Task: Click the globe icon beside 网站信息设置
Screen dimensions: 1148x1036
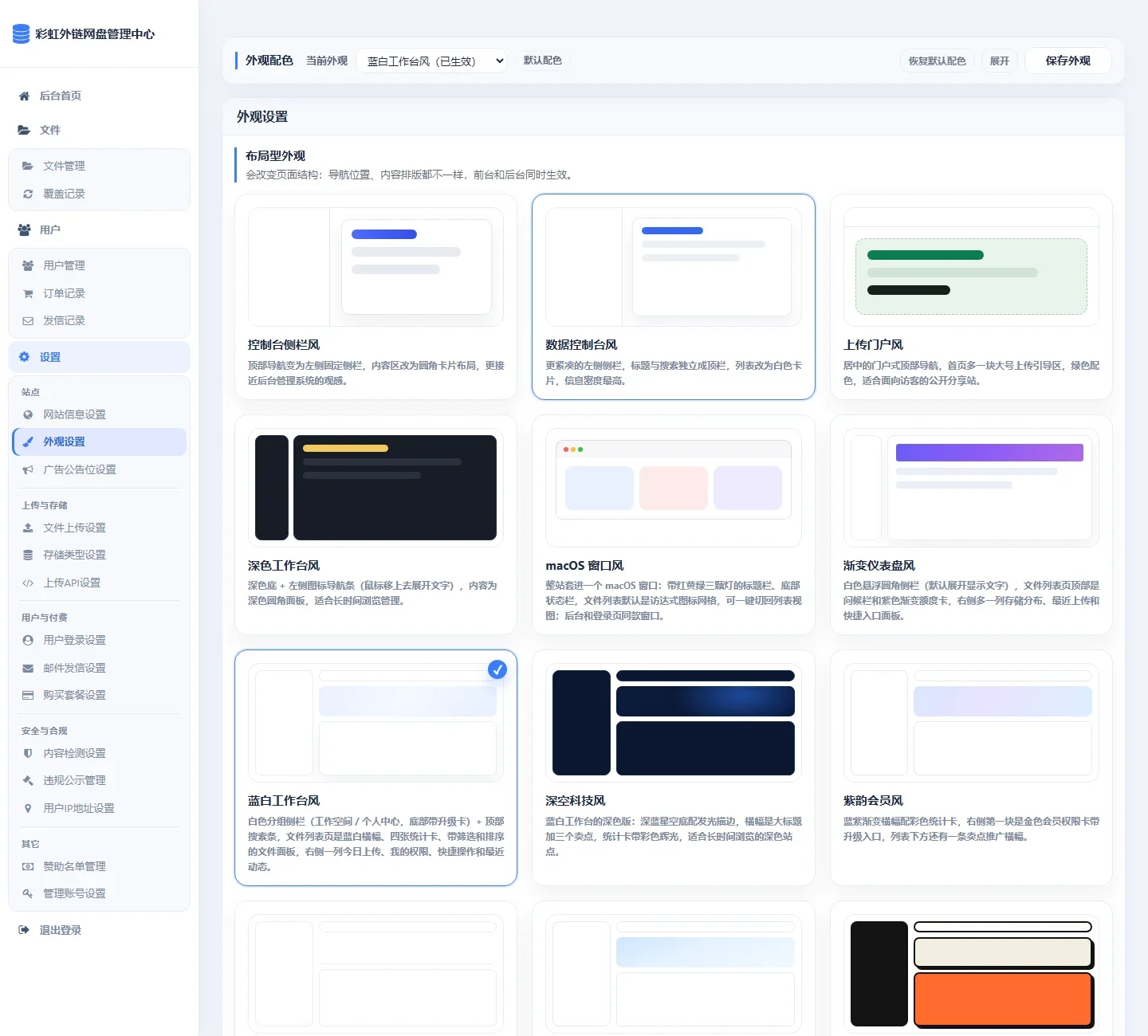Action: (28, 414)
